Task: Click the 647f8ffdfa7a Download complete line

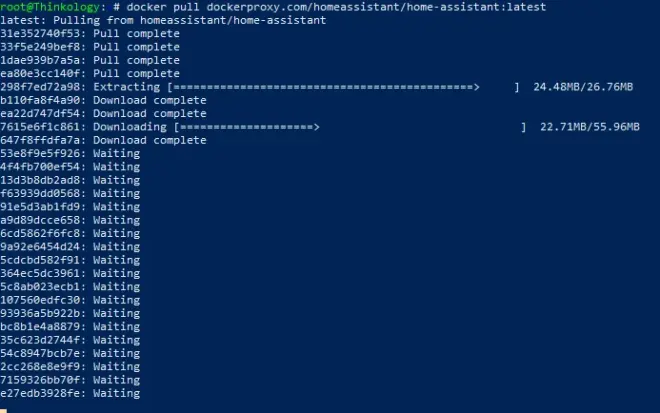Action: click(x=103, y=141)
